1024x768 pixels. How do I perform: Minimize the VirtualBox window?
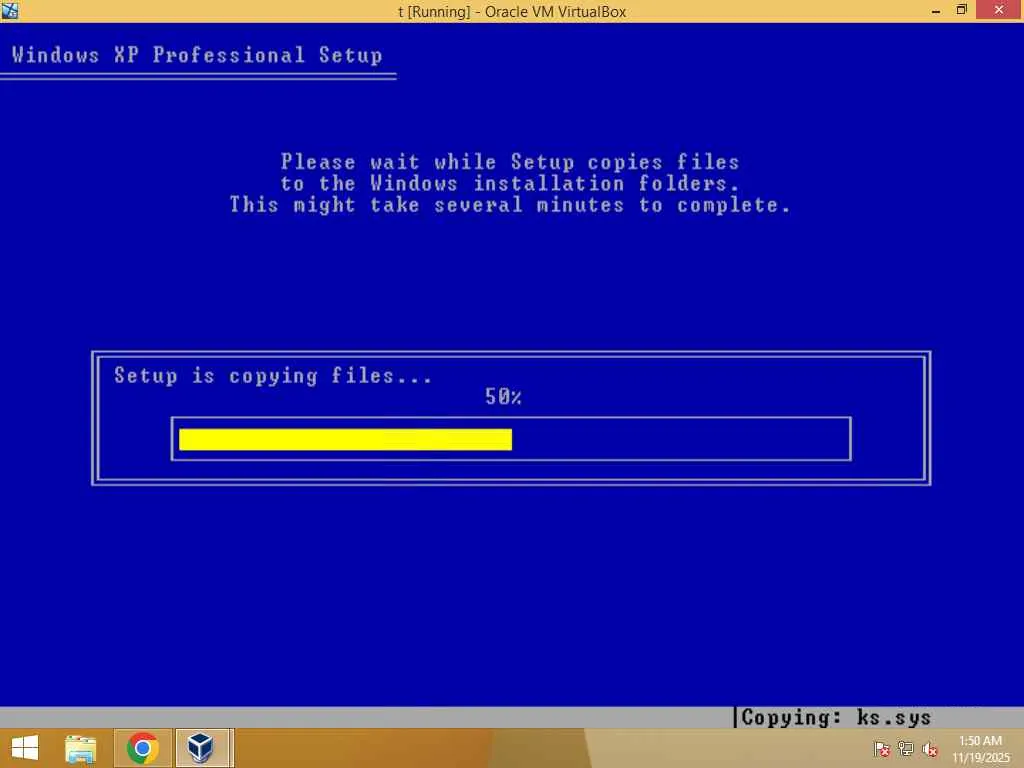[936, 10]
